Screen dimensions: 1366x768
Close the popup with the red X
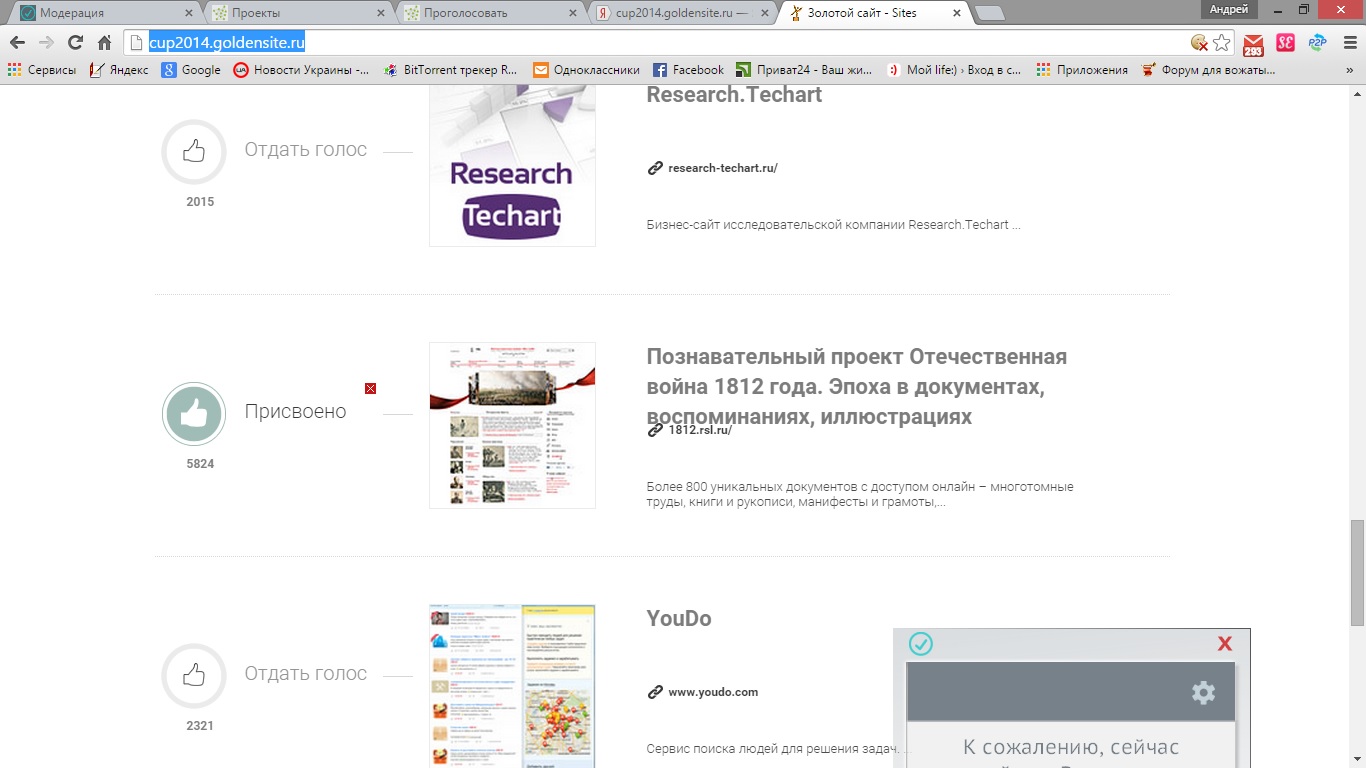(x=1224, y=644)
